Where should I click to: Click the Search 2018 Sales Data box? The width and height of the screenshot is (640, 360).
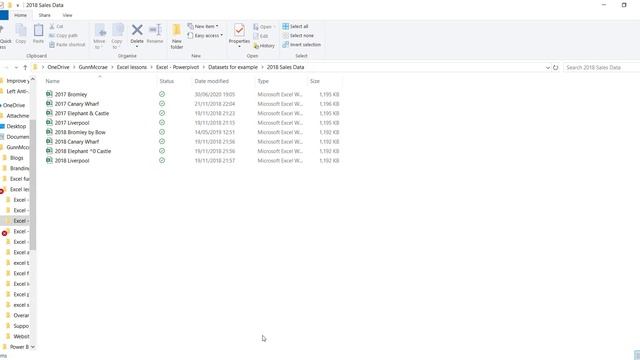click(601, 67)
